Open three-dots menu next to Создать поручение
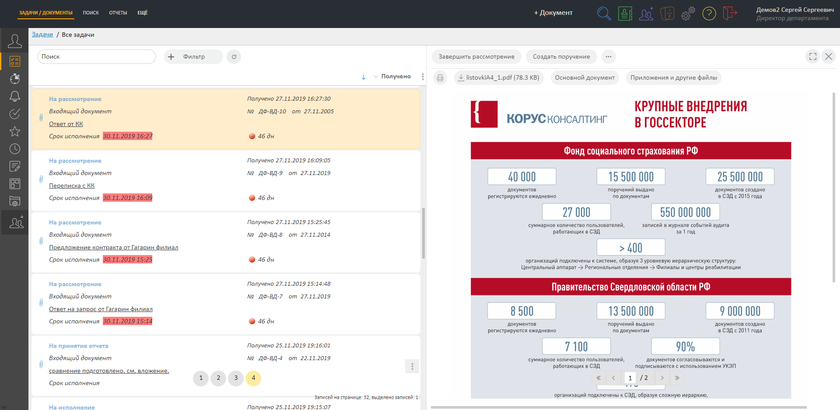The image size is (840, 410). [608, 57]
